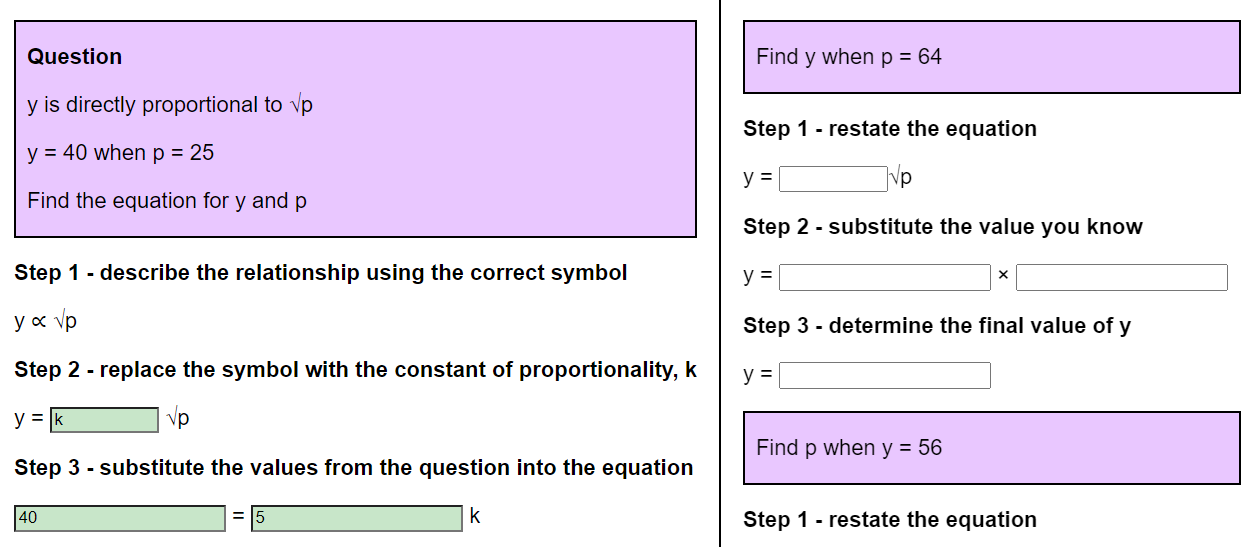Screen dimensions: 1256x547
Task: Select the "Find p when y = 56" box
Action: click(991, 448)
